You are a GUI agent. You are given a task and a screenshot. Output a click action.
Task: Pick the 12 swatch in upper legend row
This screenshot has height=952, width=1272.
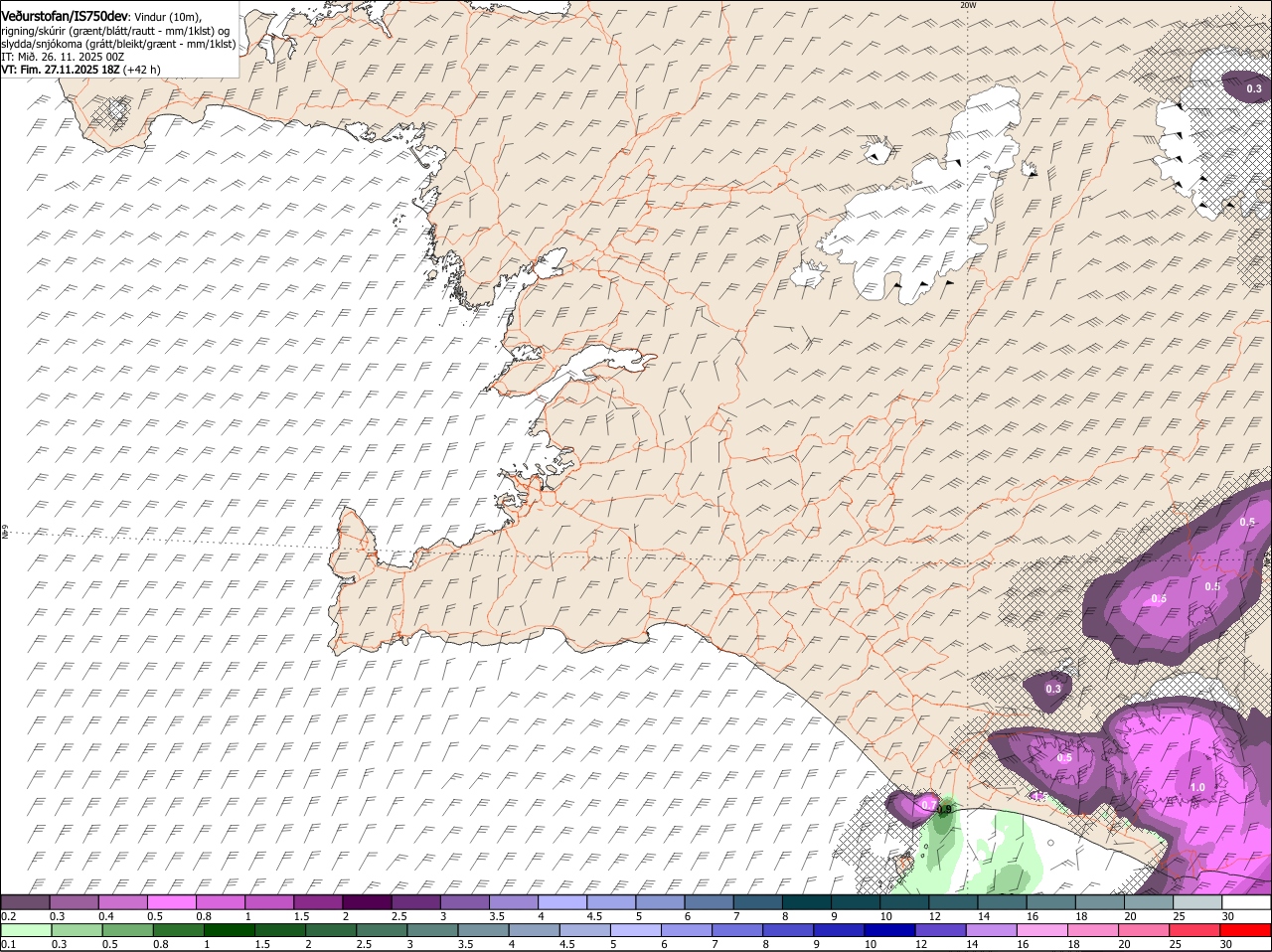(953, 902)
